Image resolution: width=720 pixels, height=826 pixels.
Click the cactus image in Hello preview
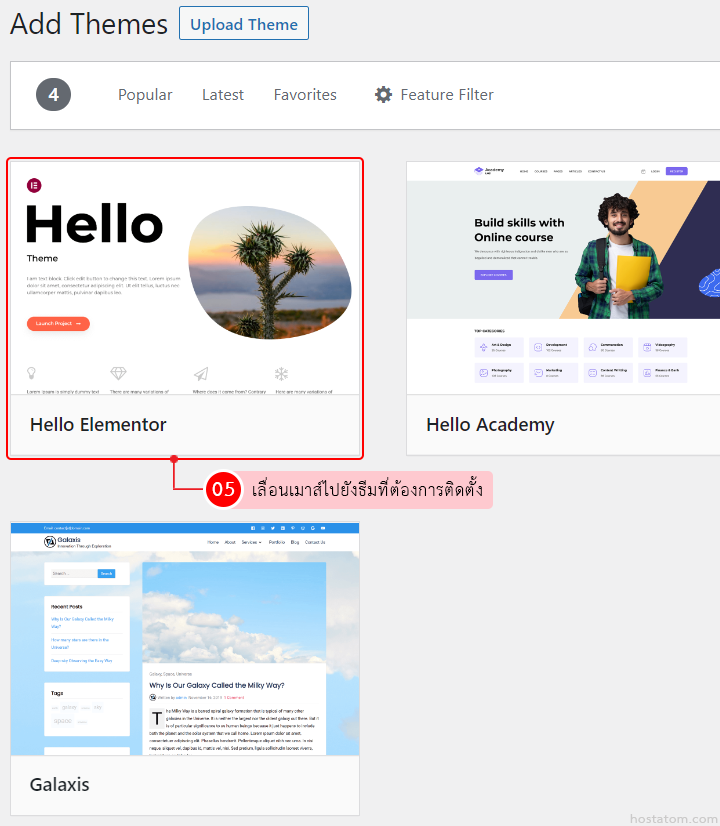270,272
